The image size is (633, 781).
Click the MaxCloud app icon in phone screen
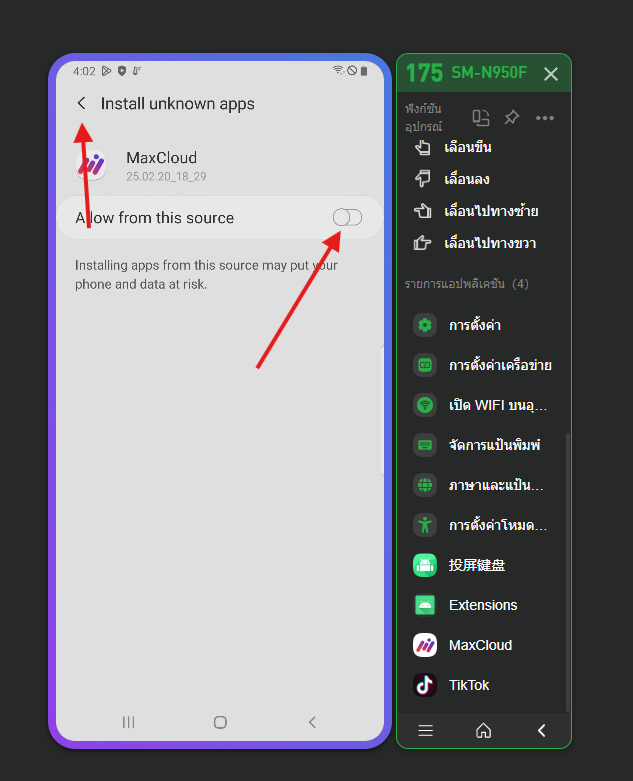click(x=91, y=165)
